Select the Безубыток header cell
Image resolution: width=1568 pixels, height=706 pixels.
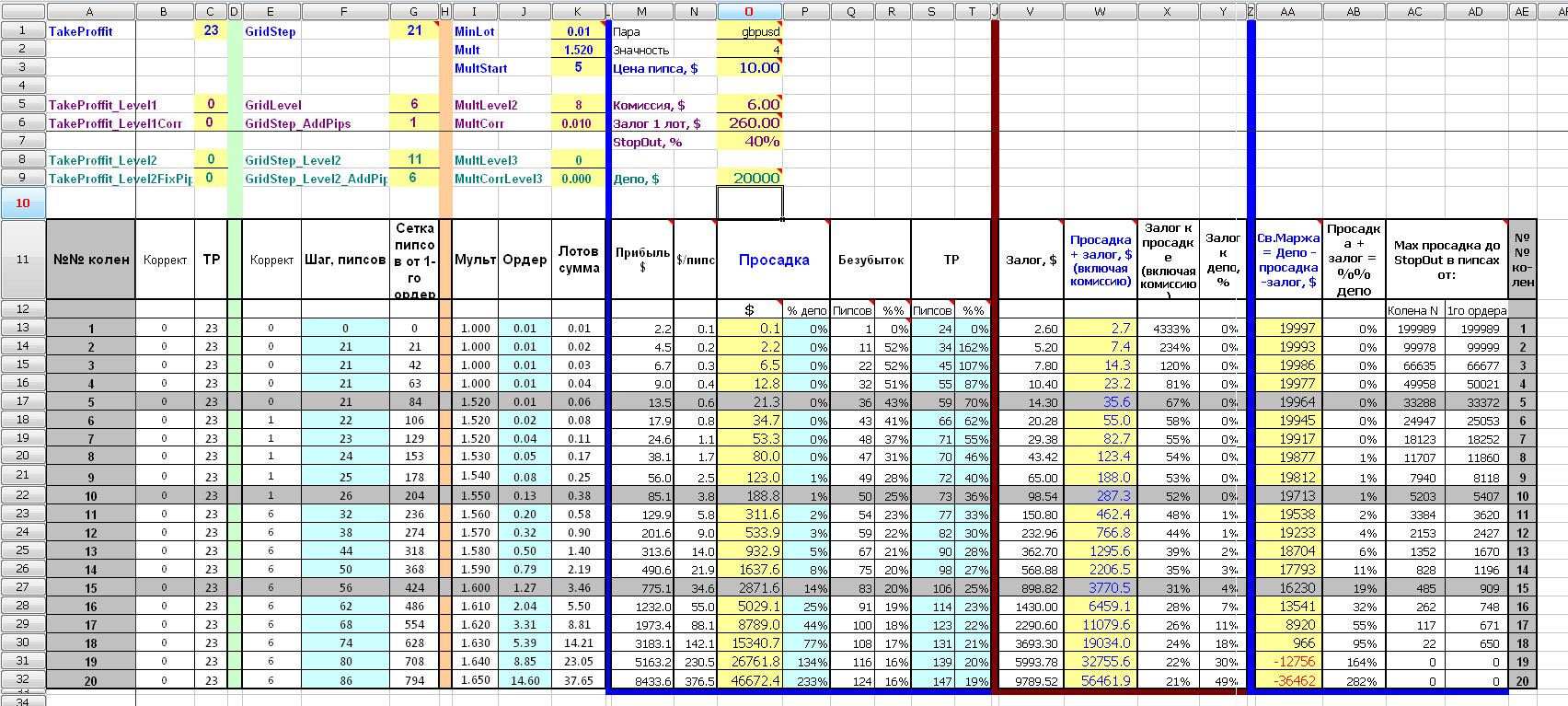pyautogui.click(x=870, y=260)
